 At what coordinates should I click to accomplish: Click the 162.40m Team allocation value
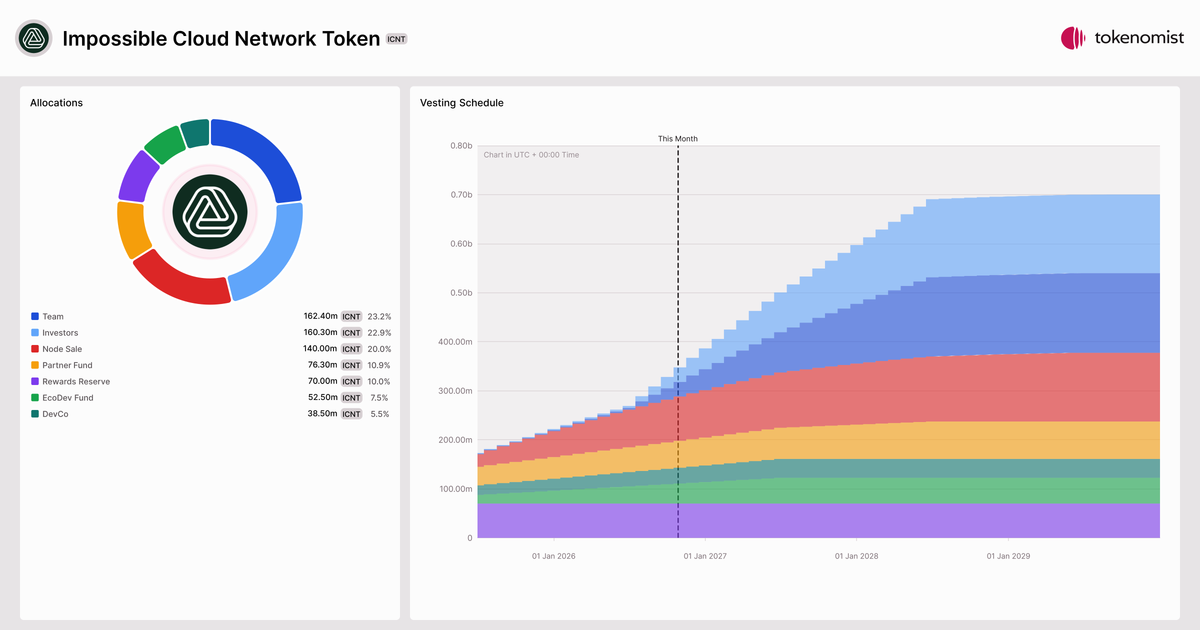(x=320, y=316)
